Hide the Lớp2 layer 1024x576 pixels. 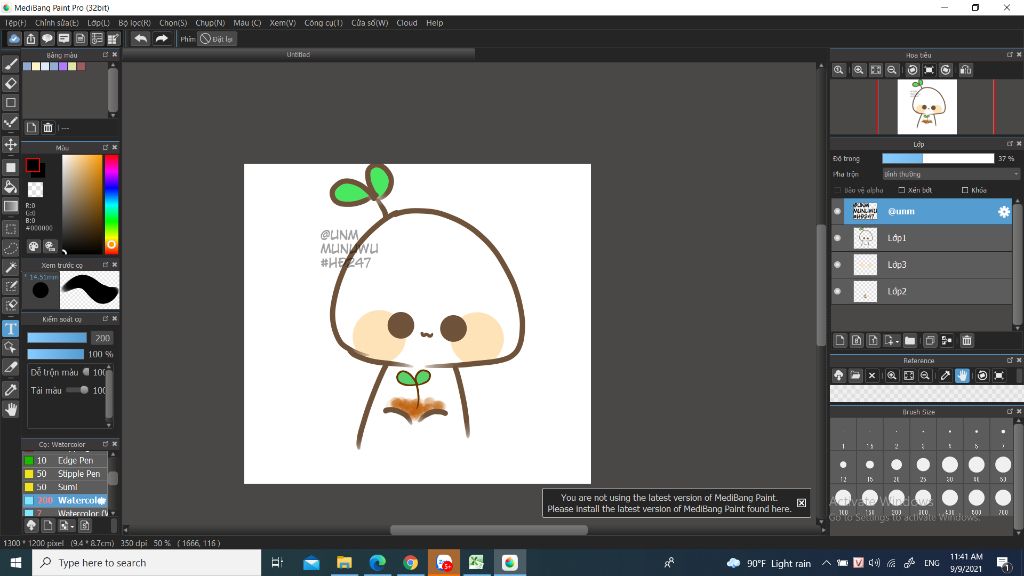pos(837,291)
